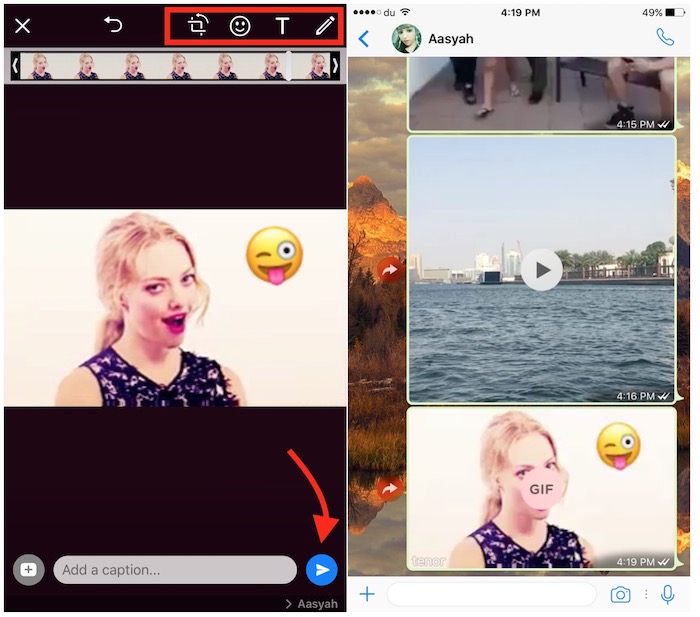The height and width of the screenshot is (617, 700).
Task: Open the camera from chat bar
Action: click(x=620, y=595)
